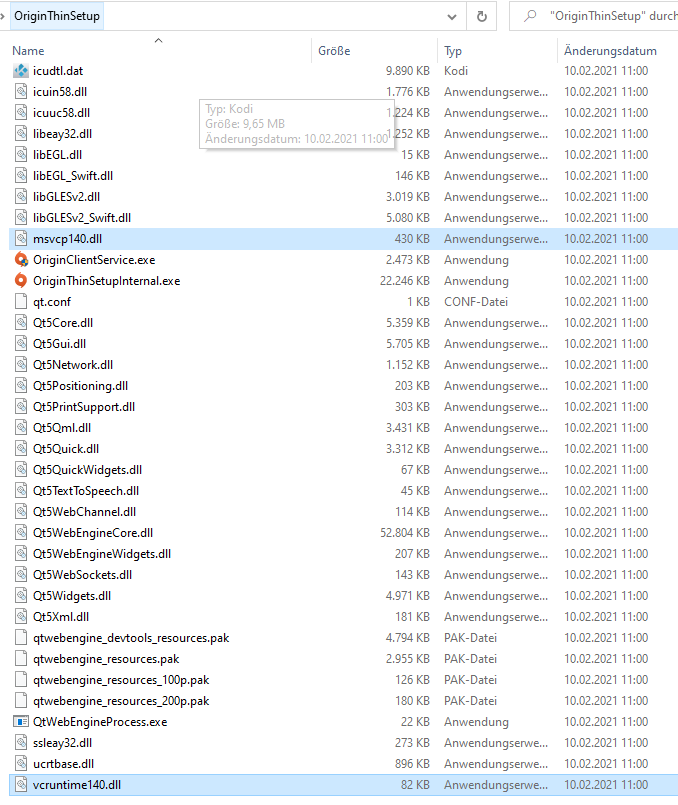678x805 pixels.
Task: Click the DLL icon of ucrtbase.dll
Action: [x=21, y=764]
